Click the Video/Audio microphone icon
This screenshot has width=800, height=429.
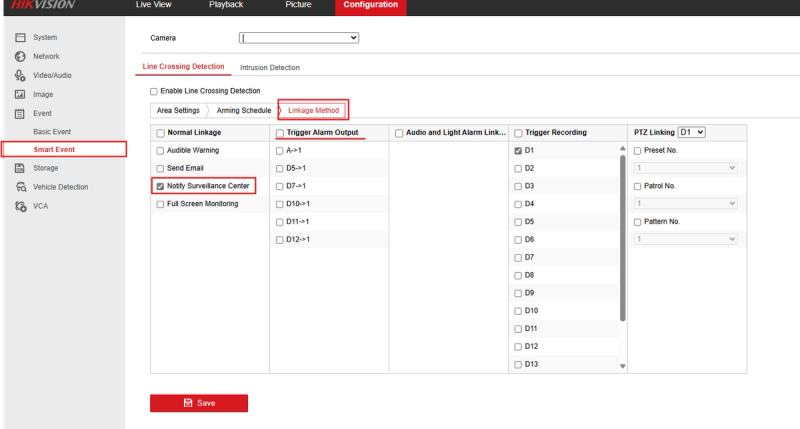point(20,75)
